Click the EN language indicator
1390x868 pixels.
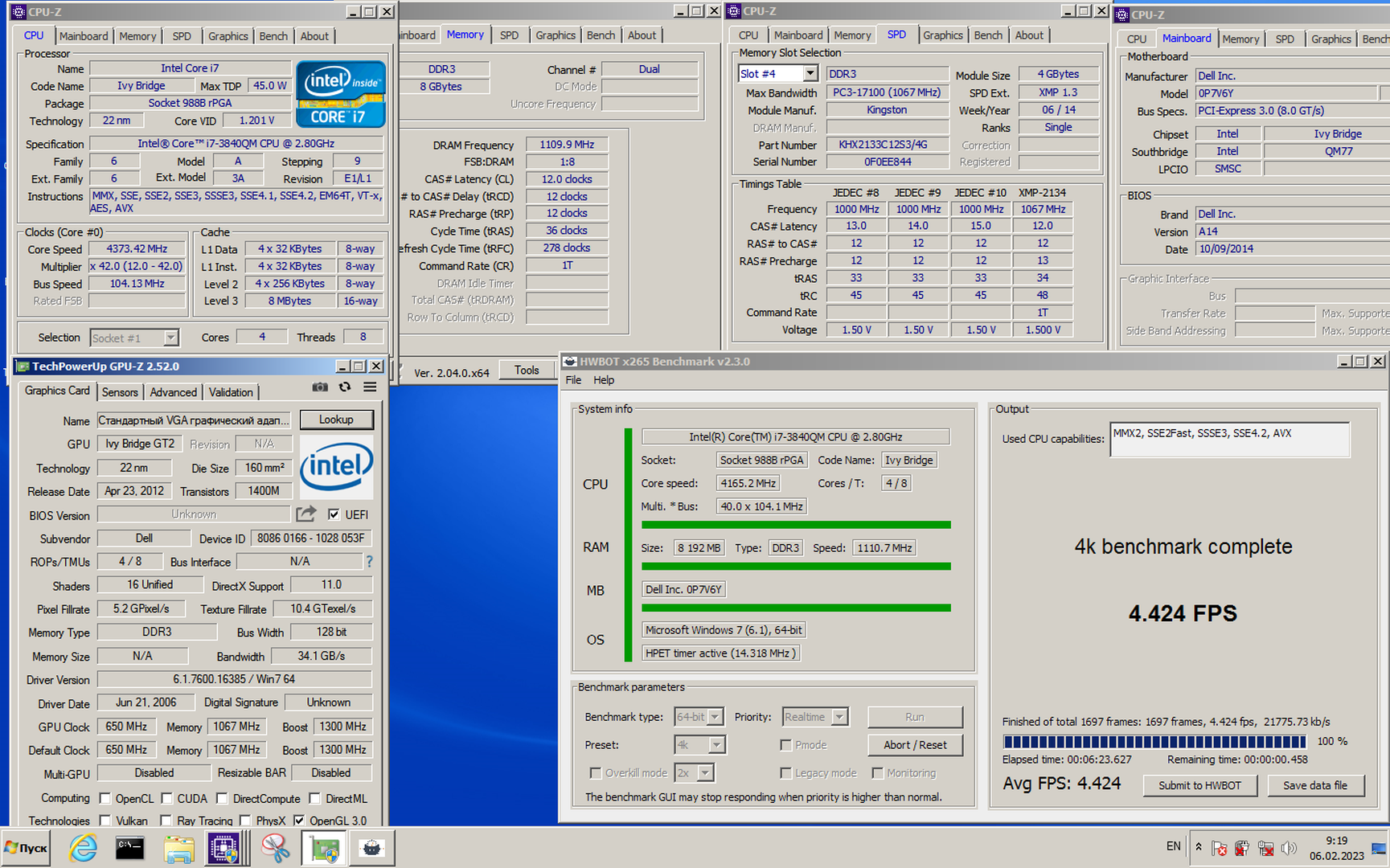pos(1174,846)
